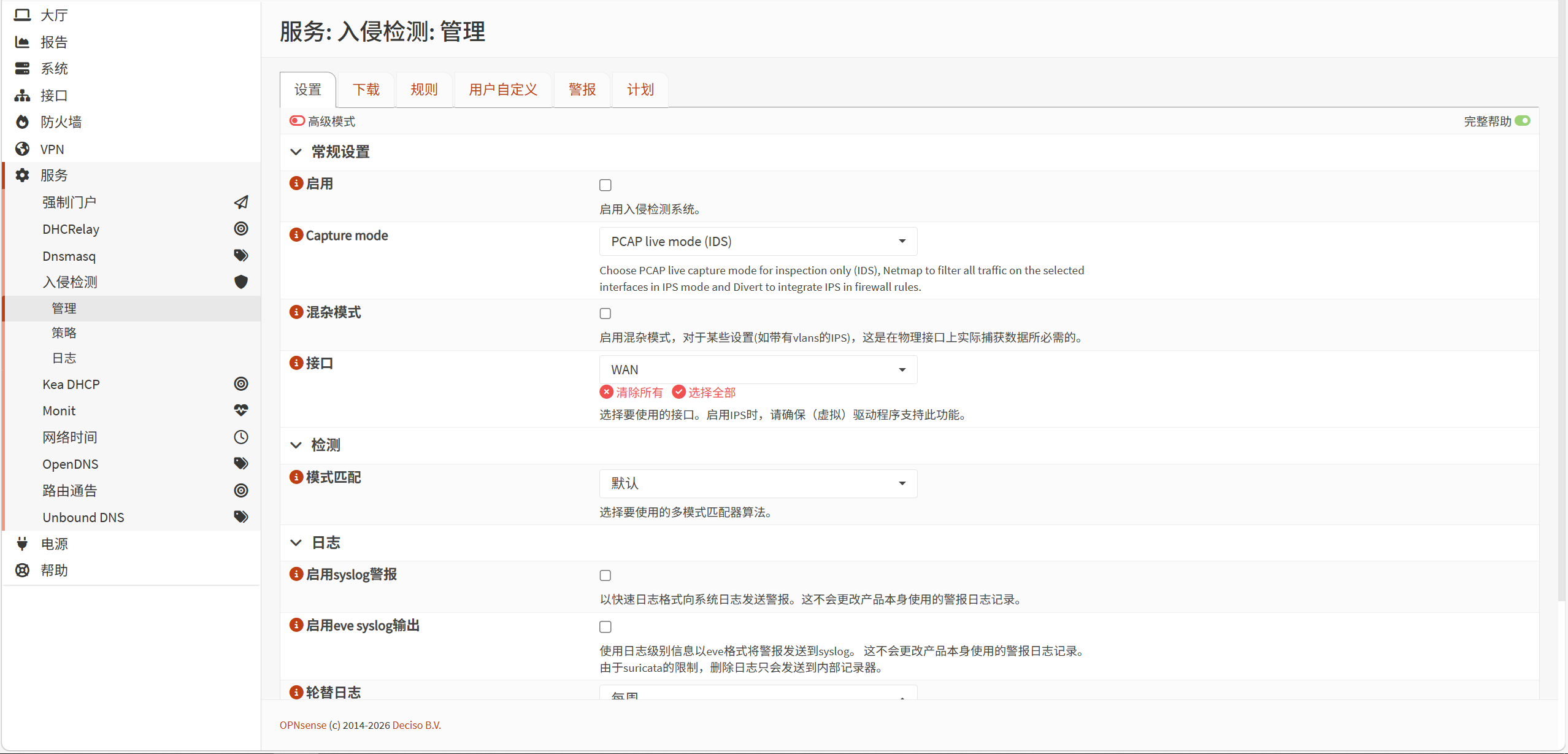Toggle the 高级模式 advanced mode switch

click(x=298, y=121)
